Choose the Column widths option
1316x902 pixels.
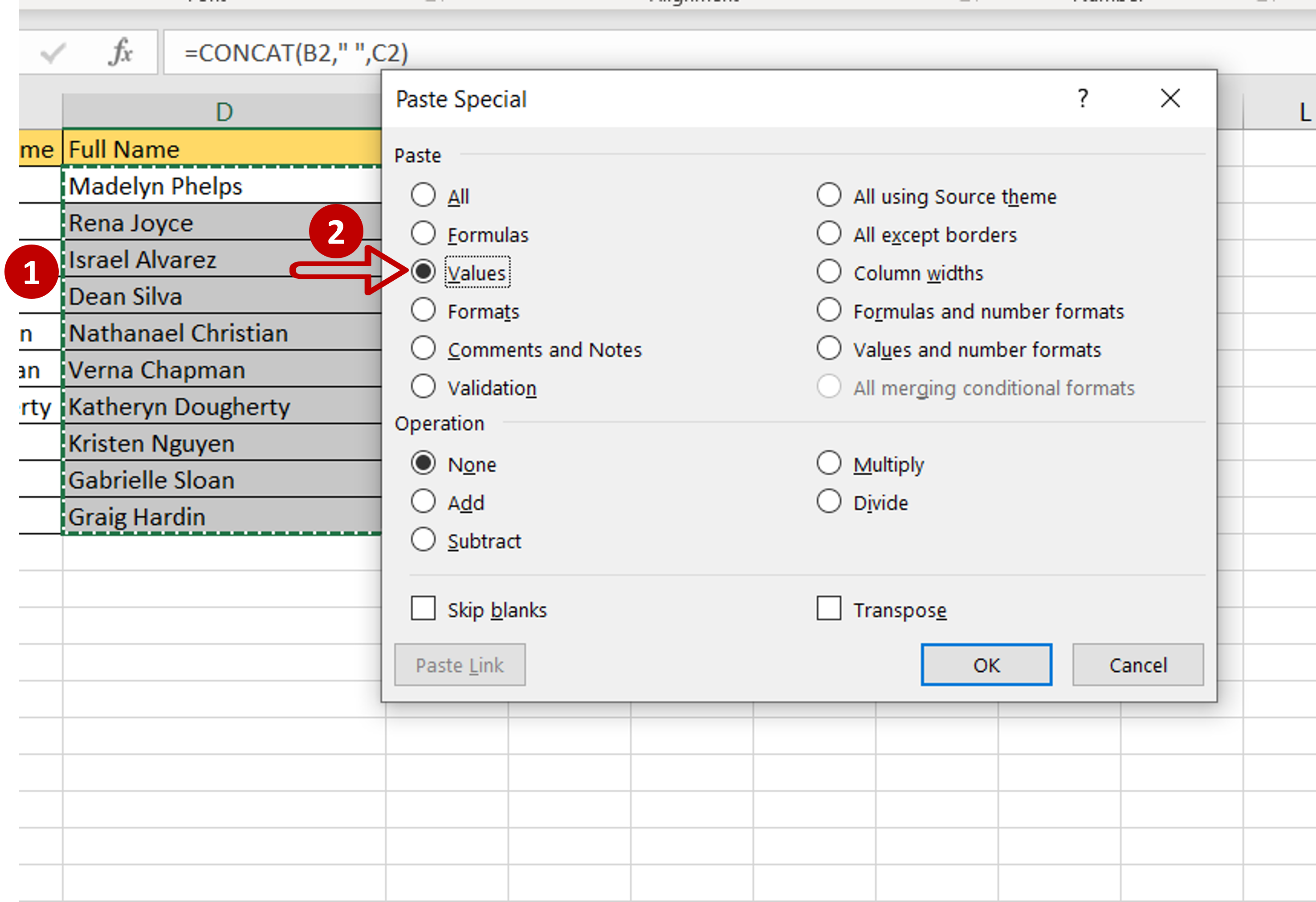[x=828, y=272]
